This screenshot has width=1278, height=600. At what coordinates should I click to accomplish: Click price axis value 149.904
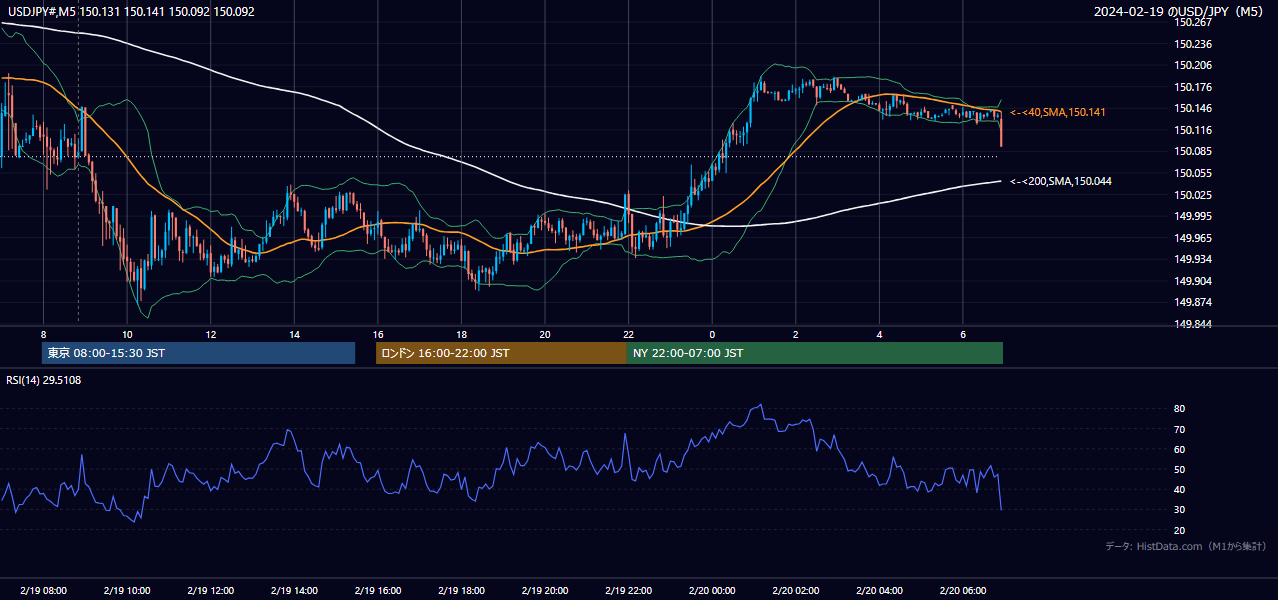[x=1192, y=281]
